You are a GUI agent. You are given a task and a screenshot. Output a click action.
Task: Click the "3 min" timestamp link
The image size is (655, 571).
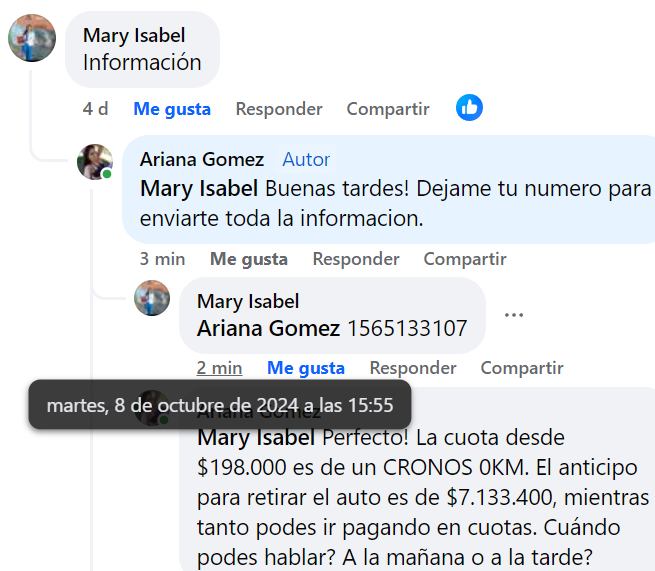[x=162, y=259]
